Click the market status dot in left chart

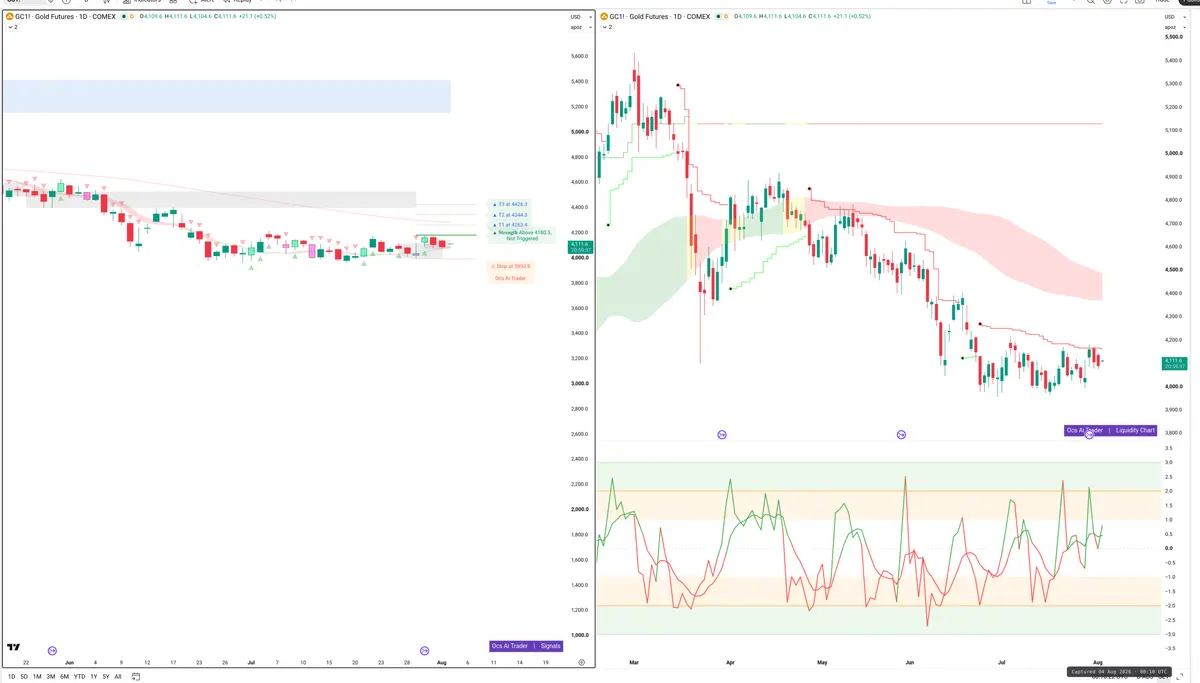tap(126, 17)
